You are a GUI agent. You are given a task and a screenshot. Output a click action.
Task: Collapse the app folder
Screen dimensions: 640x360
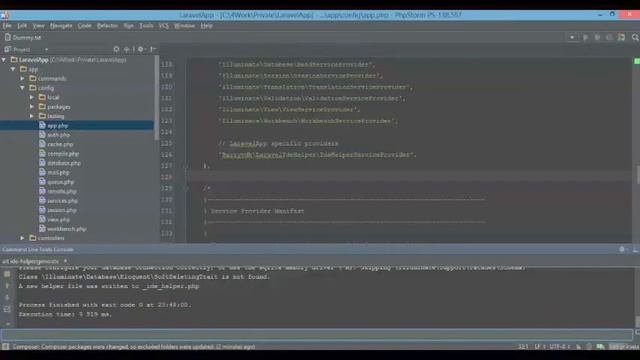click(x=13, y=69)
